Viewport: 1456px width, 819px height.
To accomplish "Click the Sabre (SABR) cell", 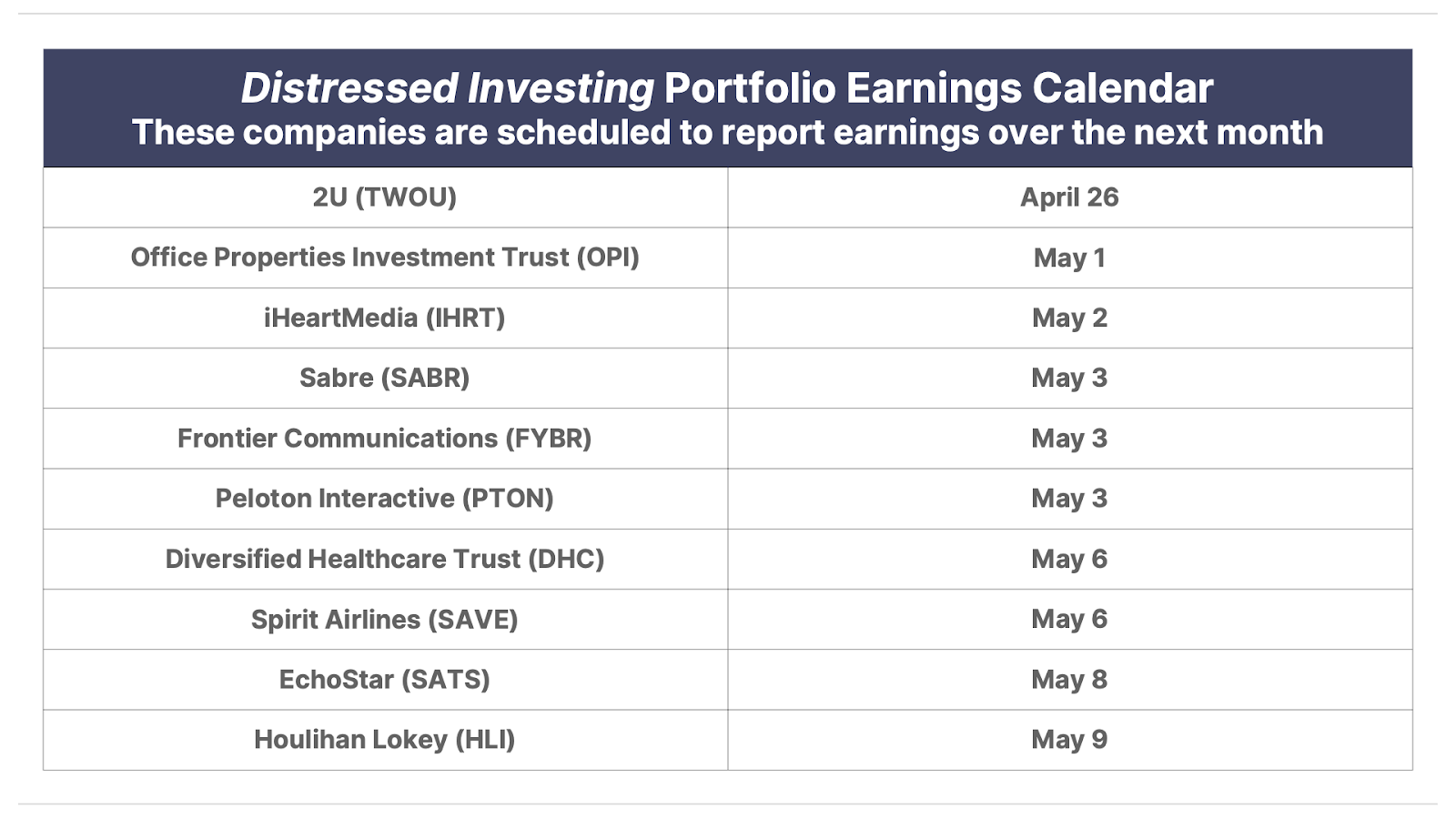I will [x=385, y=378].
